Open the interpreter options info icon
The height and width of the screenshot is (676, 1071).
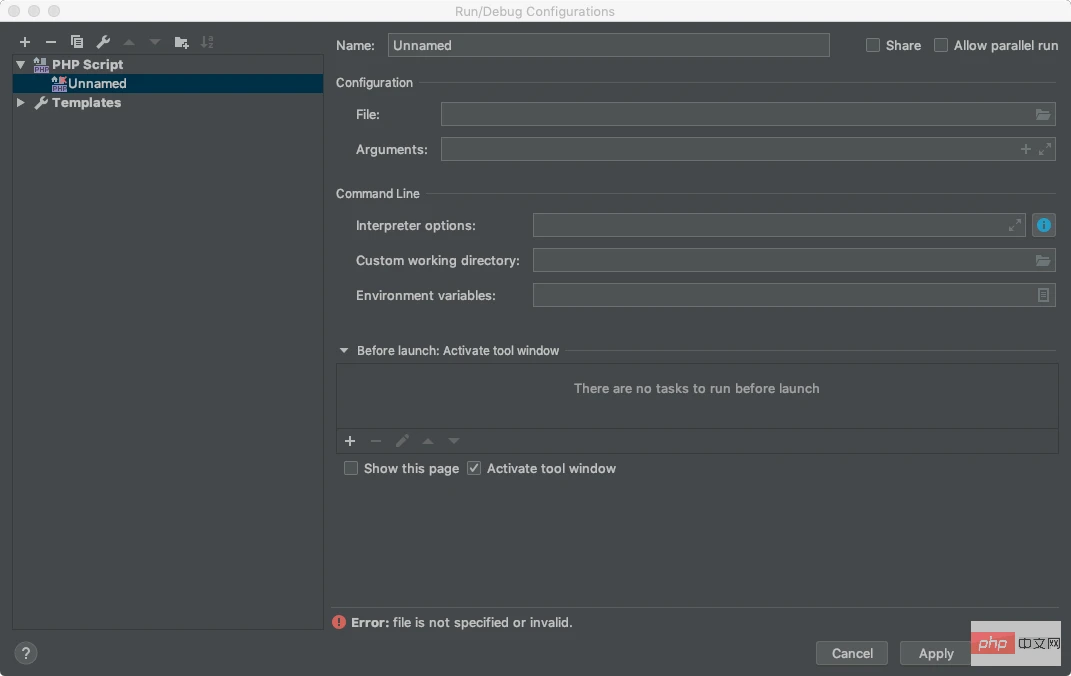coord(1044,225)
